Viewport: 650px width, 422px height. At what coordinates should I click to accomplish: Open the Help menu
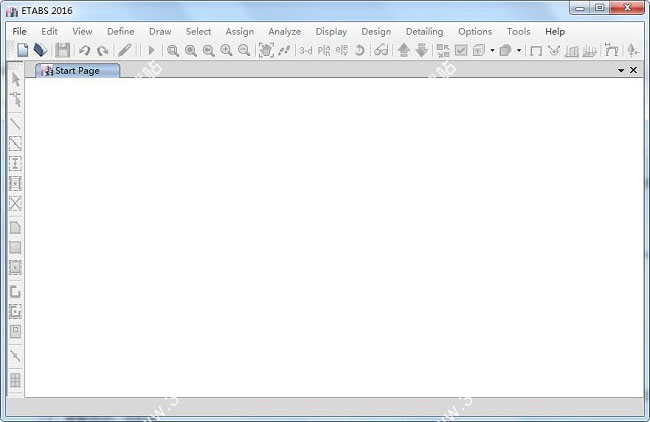[555, 32]
